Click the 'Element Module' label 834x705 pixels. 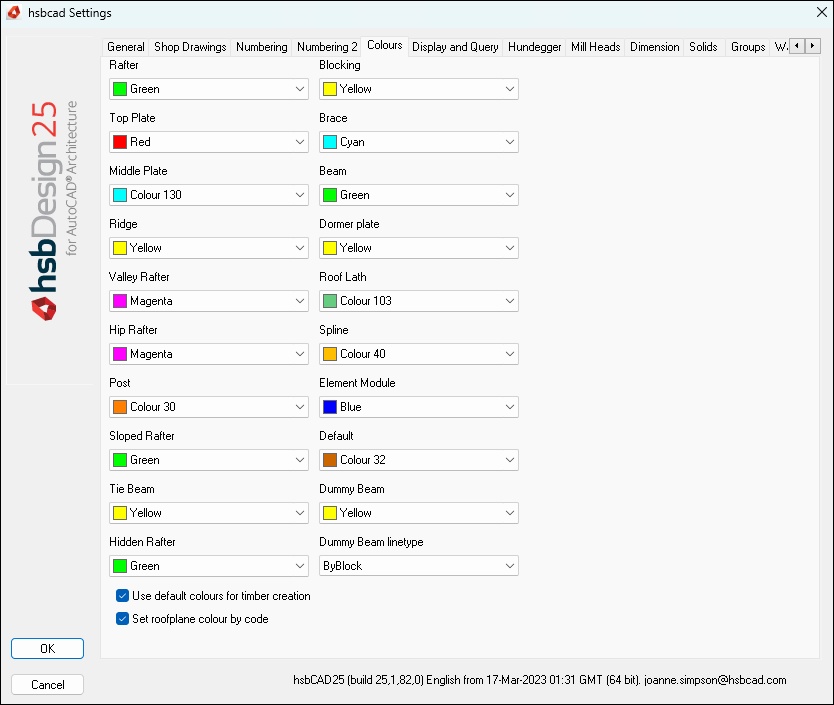[357, 383]
